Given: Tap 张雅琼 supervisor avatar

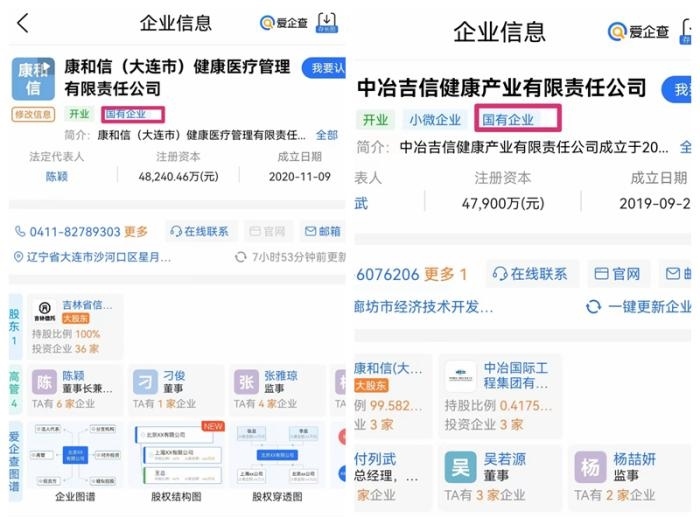Looking at the screenshot, I should coord(247,382).
